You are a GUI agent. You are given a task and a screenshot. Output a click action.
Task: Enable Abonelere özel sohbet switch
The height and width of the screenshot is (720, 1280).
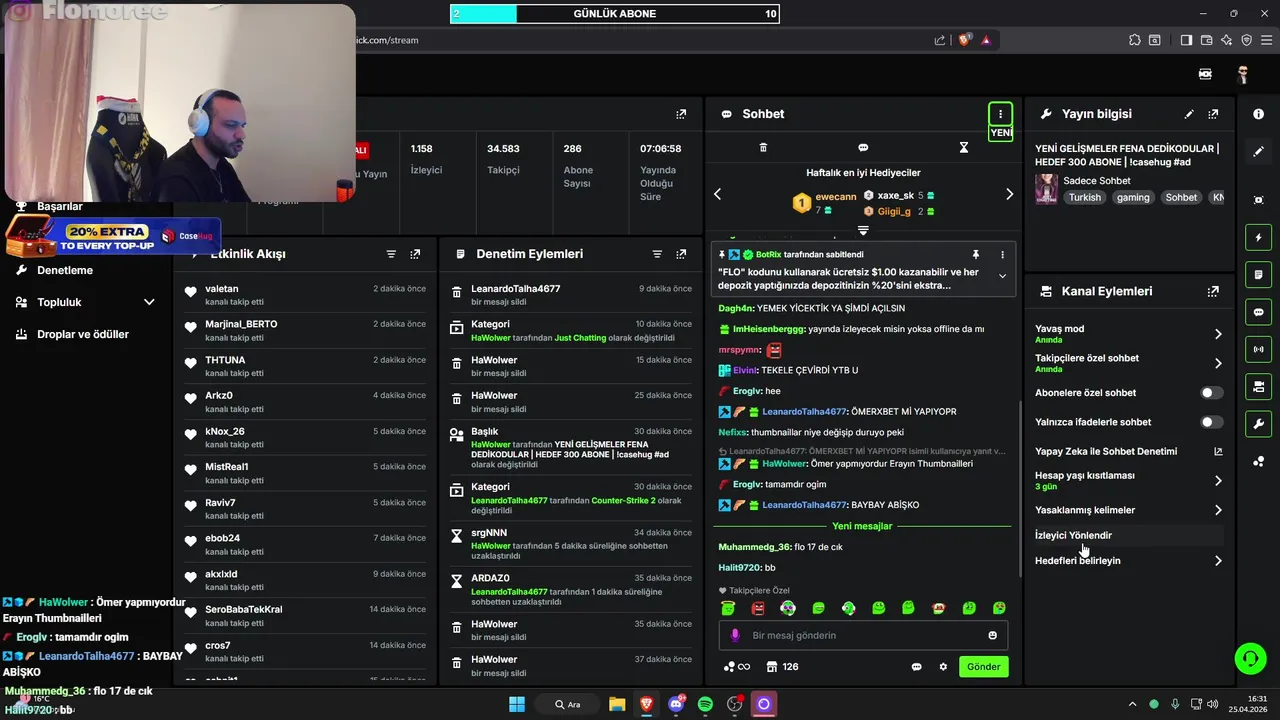click(x=1212, y=393)
